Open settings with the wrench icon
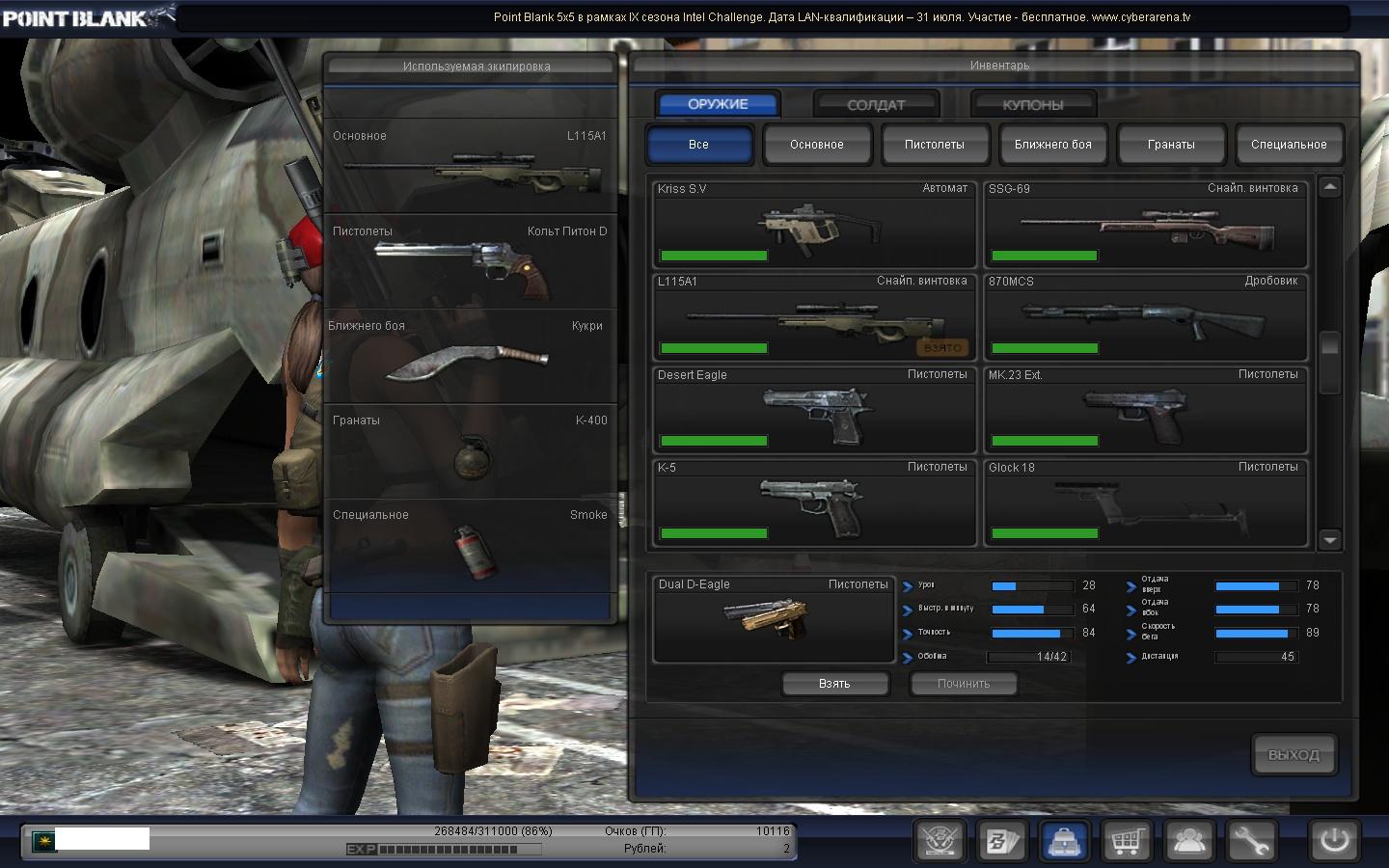 [x=1251, y=841]
